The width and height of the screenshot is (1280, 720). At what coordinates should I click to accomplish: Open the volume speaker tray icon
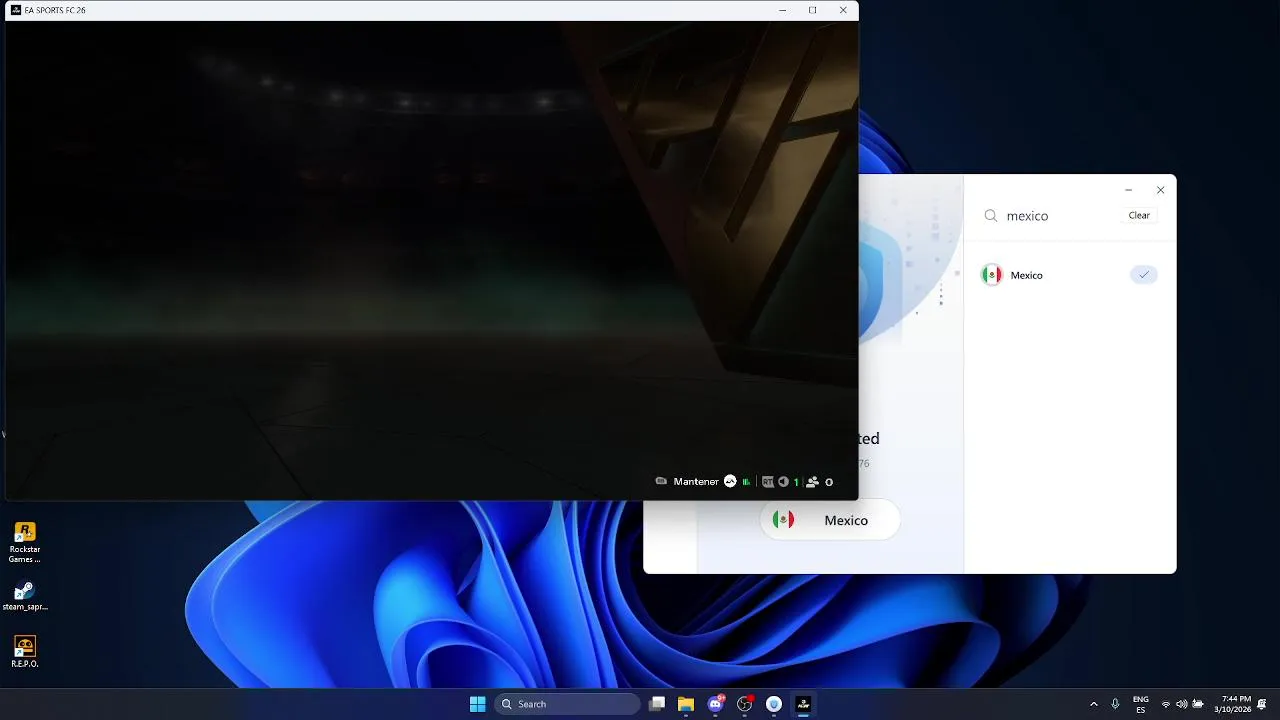click(x=1182, y=704)
